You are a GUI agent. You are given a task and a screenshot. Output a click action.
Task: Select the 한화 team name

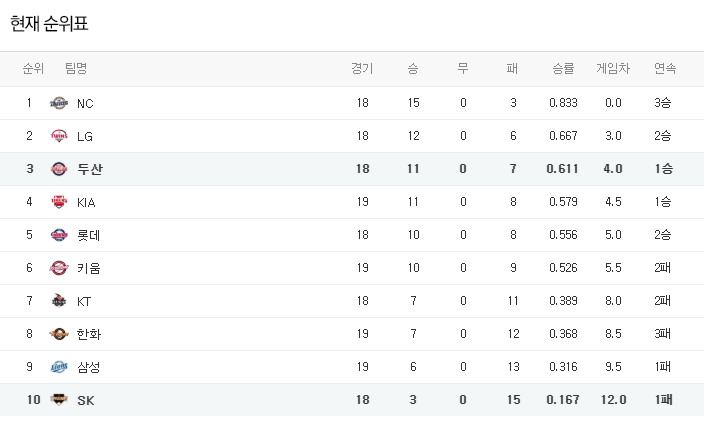pos(89,334)
